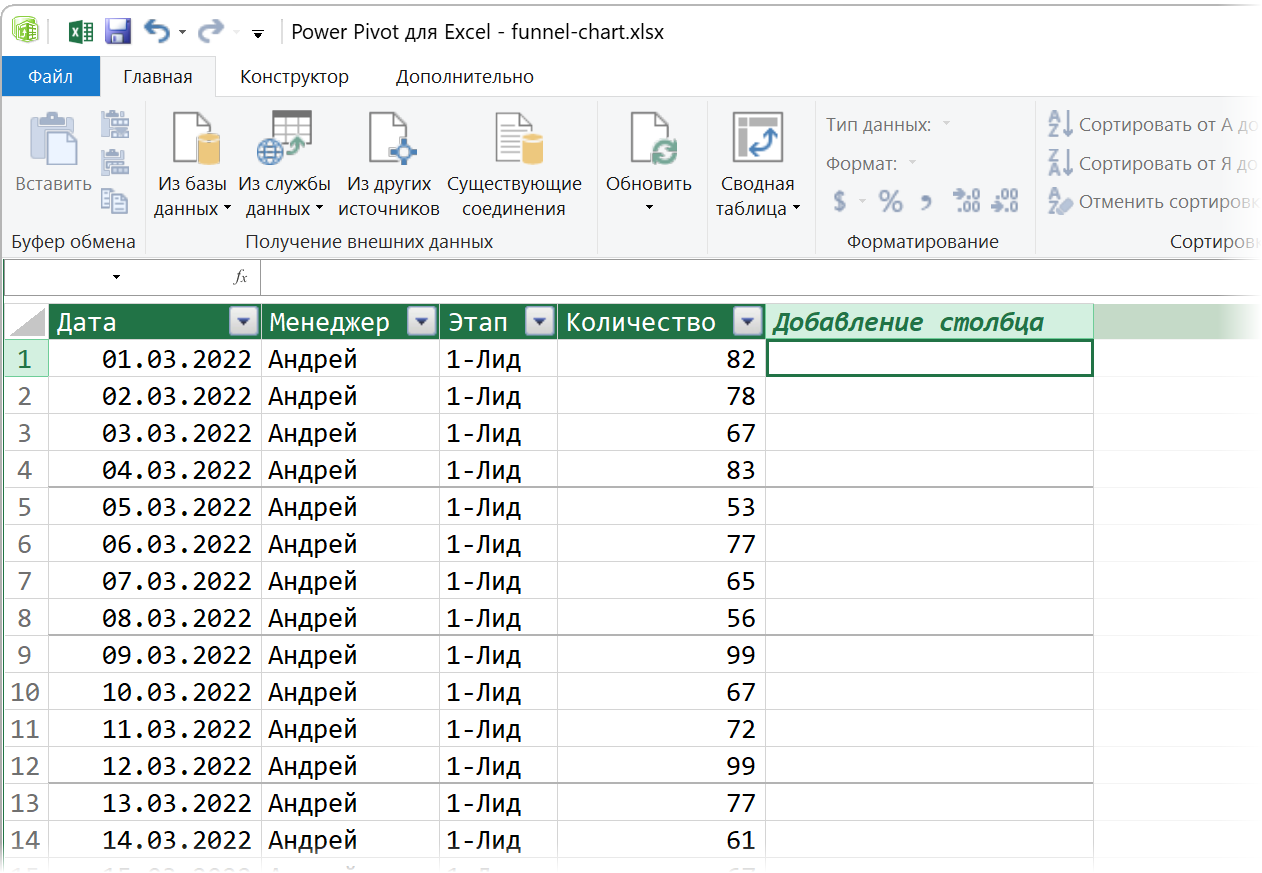
Task: Apply percent format icon
Action: [x=890, y=201]
